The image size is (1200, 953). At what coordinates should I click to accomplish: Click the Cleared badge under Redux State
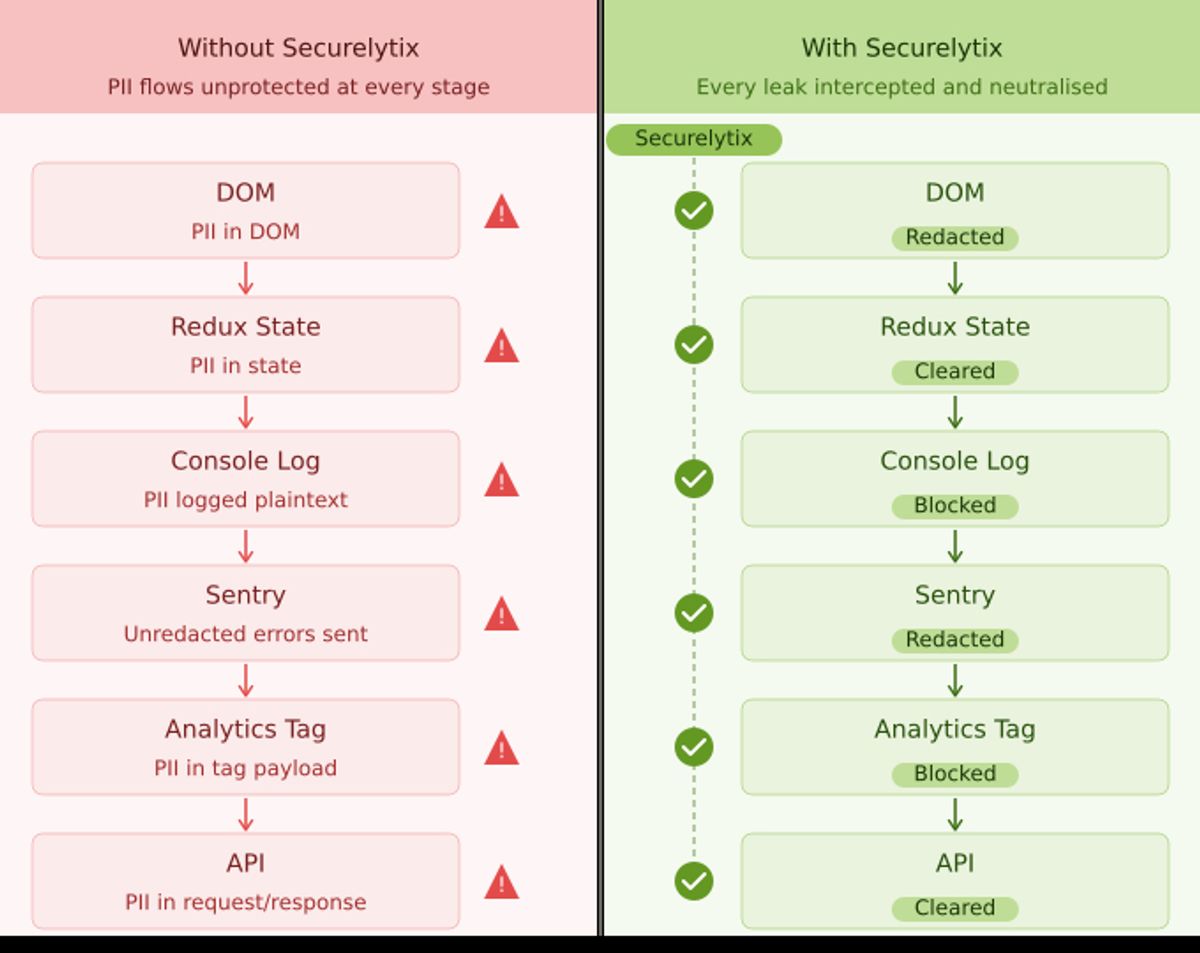coord(955,371)
